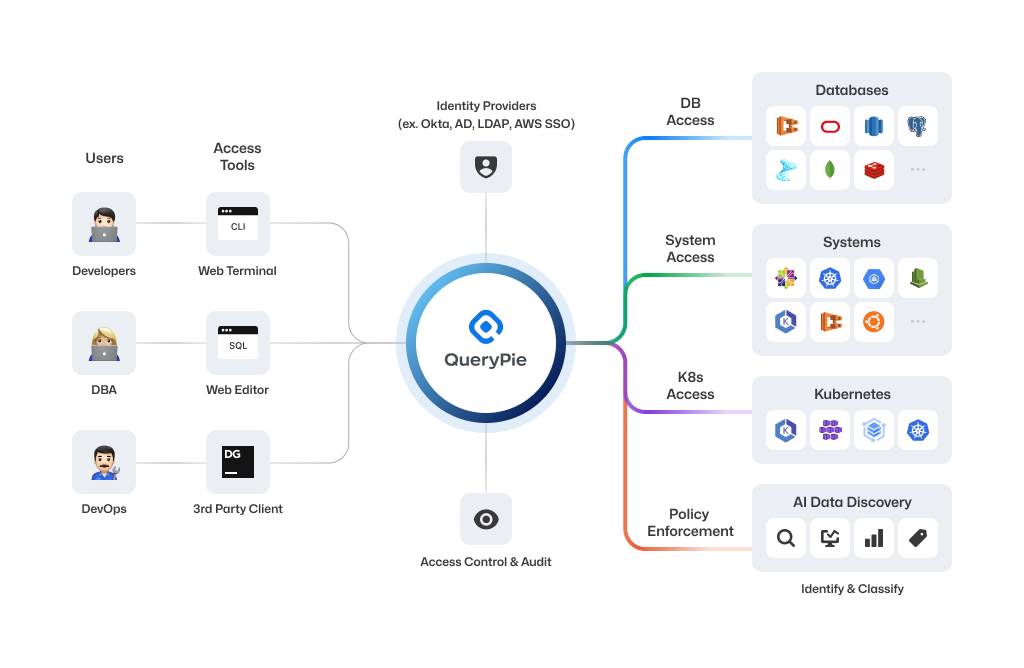1024x668 pixels.
Task: Click the magnifier icon in AI Data Discovery
Action: [x=786, y=538]
